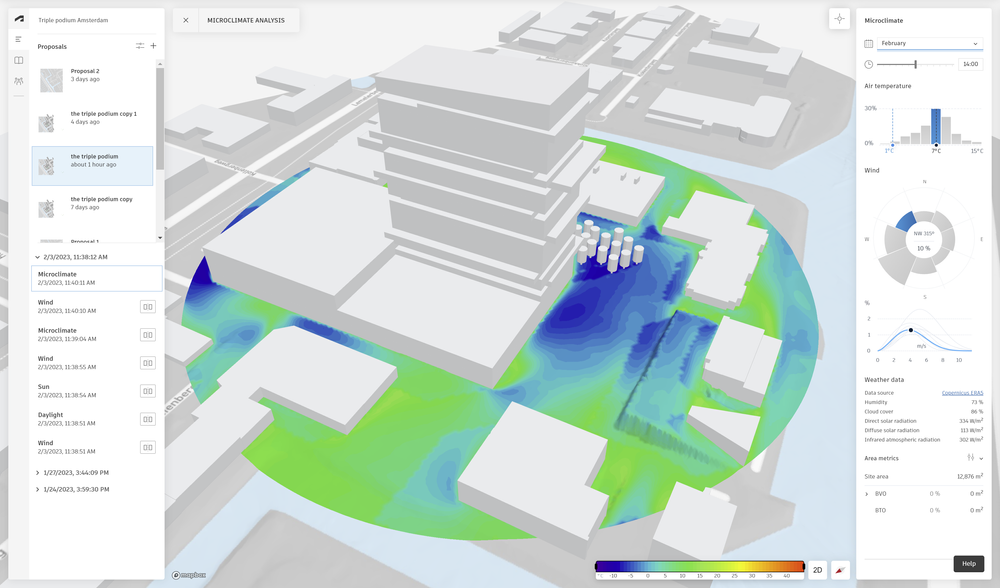Click the calendar icon beside the month selector
The height and width of the screenshot is (588, 1000).
click(868, 44)
